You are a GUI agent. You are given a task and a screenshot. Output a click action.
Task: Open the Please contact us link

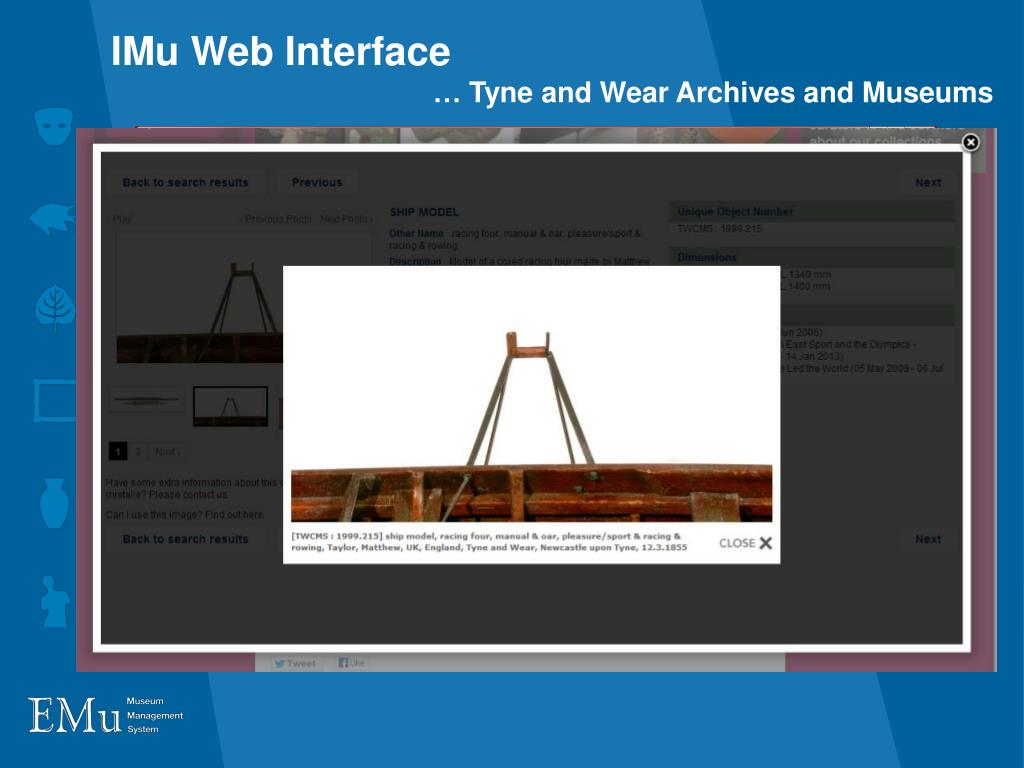click(x=188, y=494)
